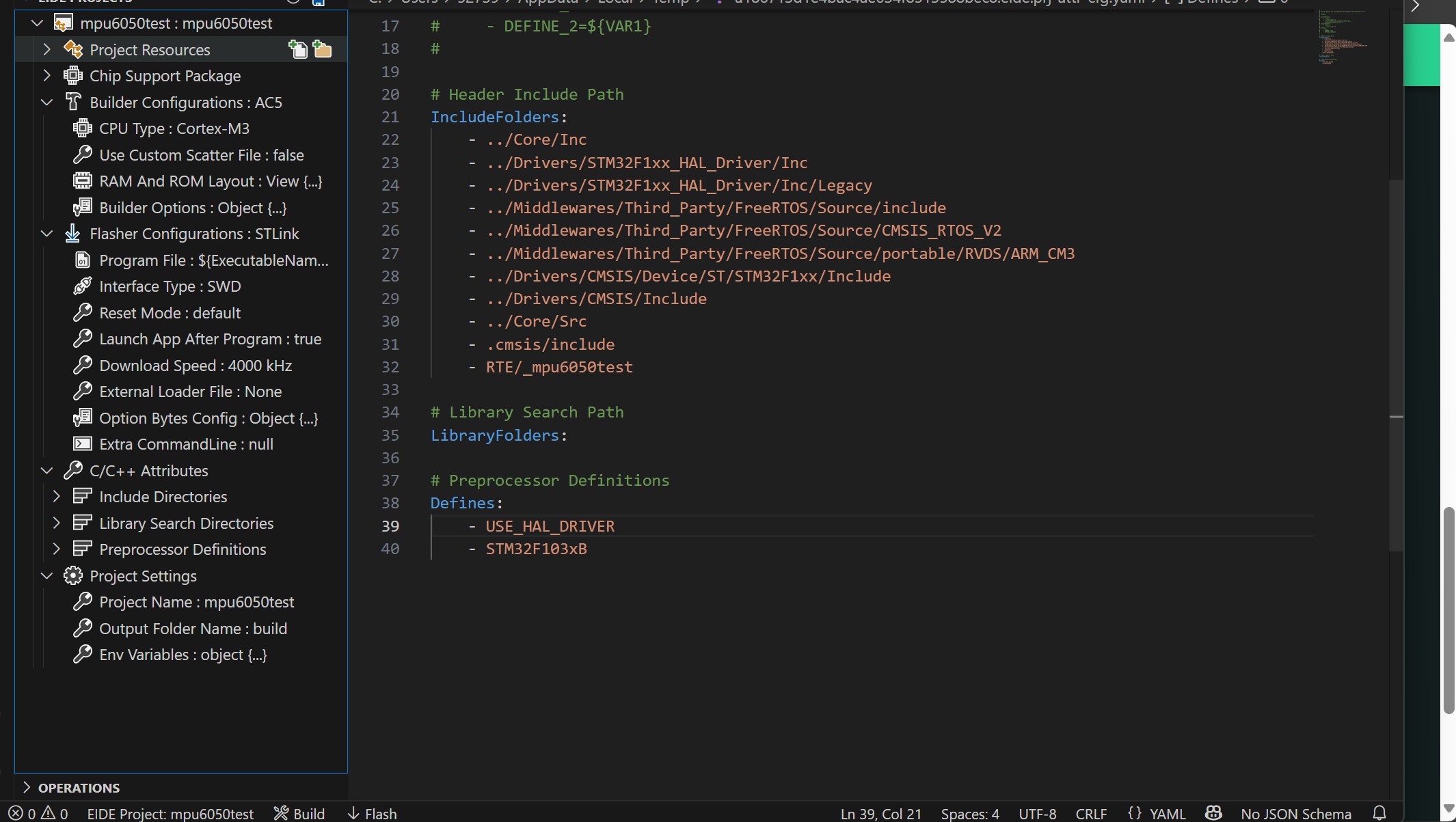Click the CPU Type chip icon
The width and height of the screenshot is (1456, 822).
pos(83,128)
